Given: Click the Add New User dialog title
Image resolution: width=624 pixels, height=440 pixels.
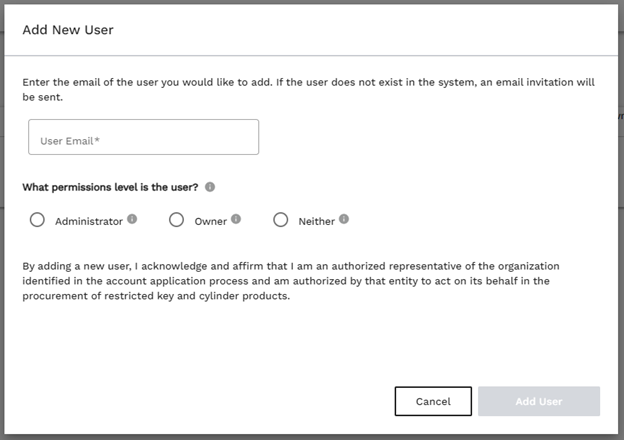Looking at the screenshot, I should click(x=68, y=30).
